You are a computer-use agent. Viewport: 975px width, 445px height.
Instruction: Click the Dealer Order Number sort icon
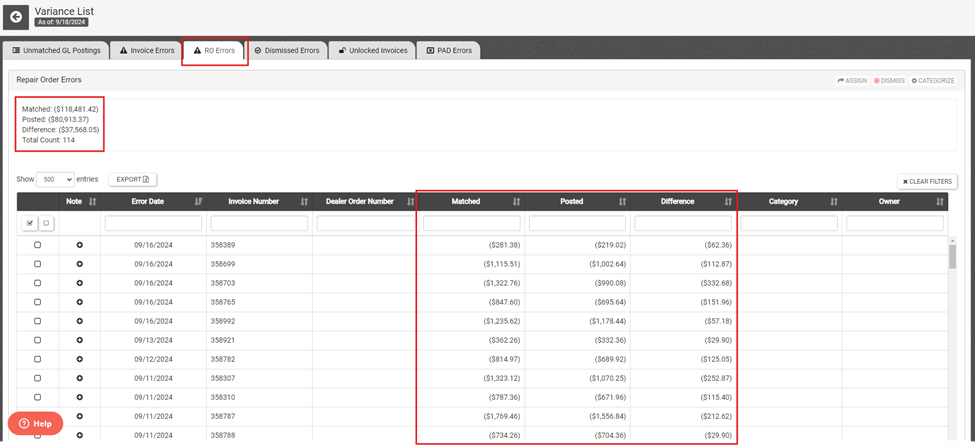(x=410, y=201)
